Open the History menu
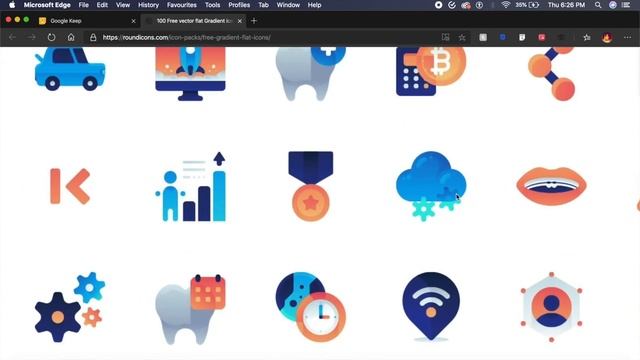The height and width of the screenshot is (360, 640). point(148,5)
